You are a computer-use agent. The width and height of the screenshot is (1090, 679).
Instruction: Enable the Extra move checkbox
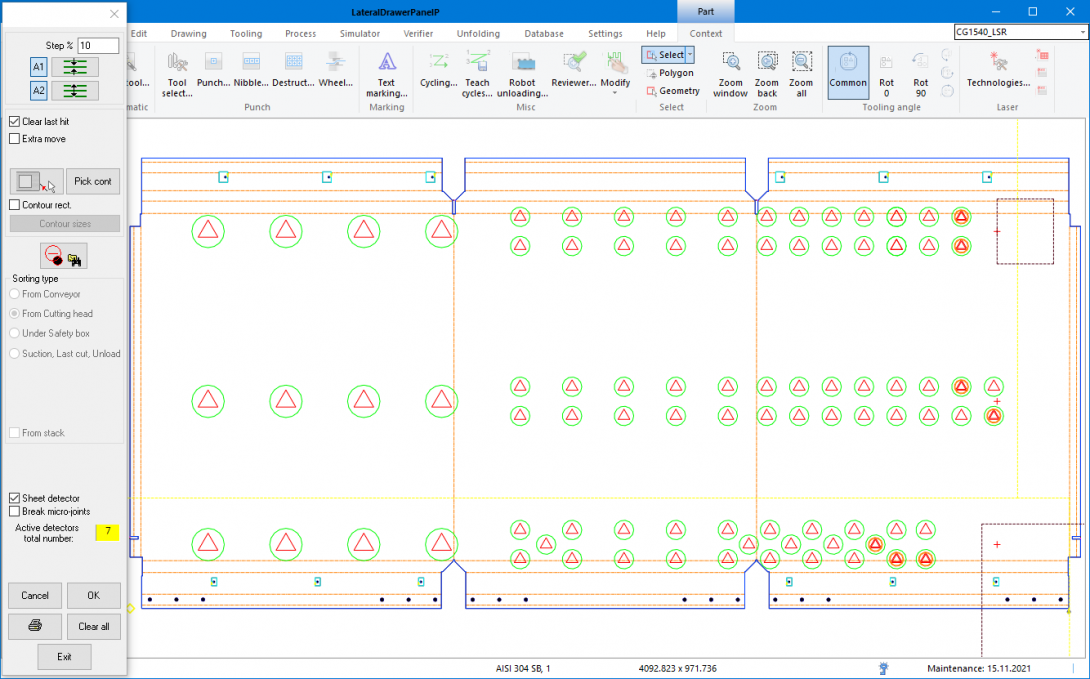(14, 139)
